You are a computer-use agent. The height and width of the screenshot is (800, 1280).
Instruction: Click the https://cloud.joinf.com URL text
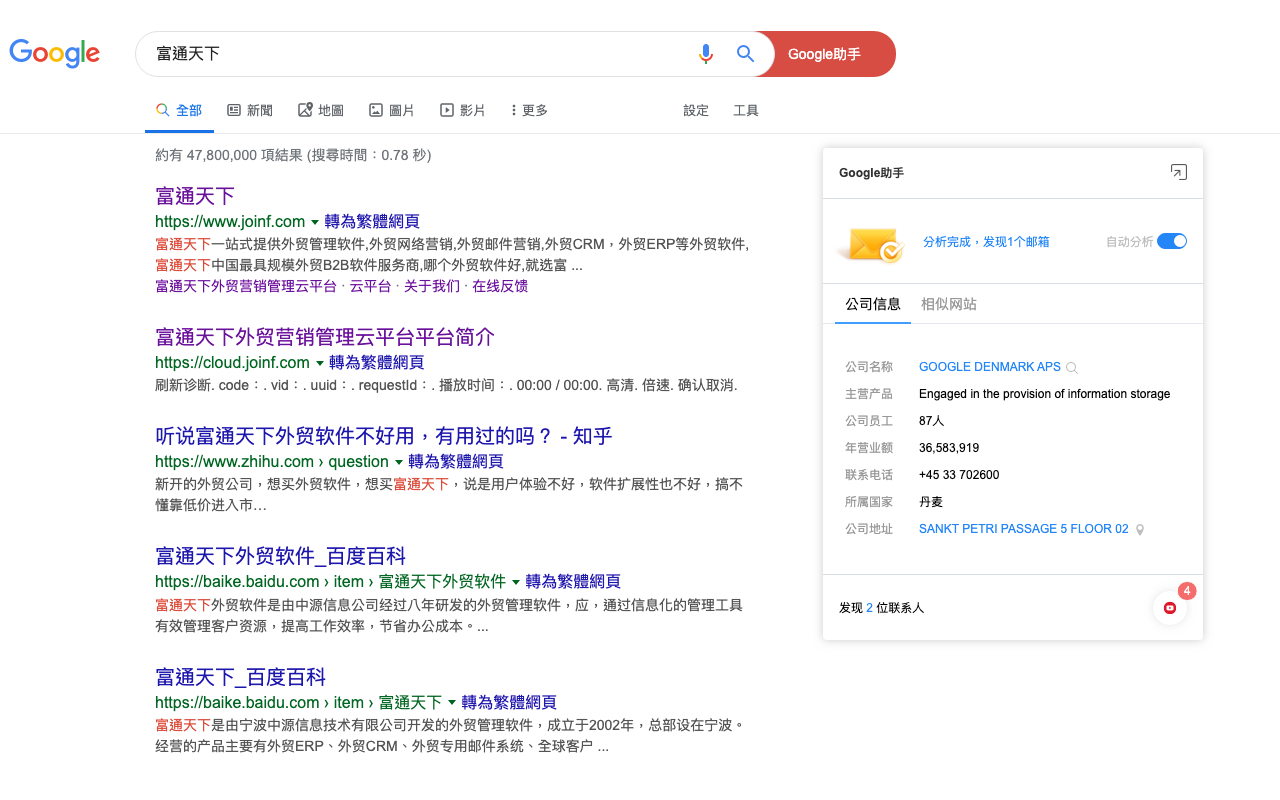232,362
